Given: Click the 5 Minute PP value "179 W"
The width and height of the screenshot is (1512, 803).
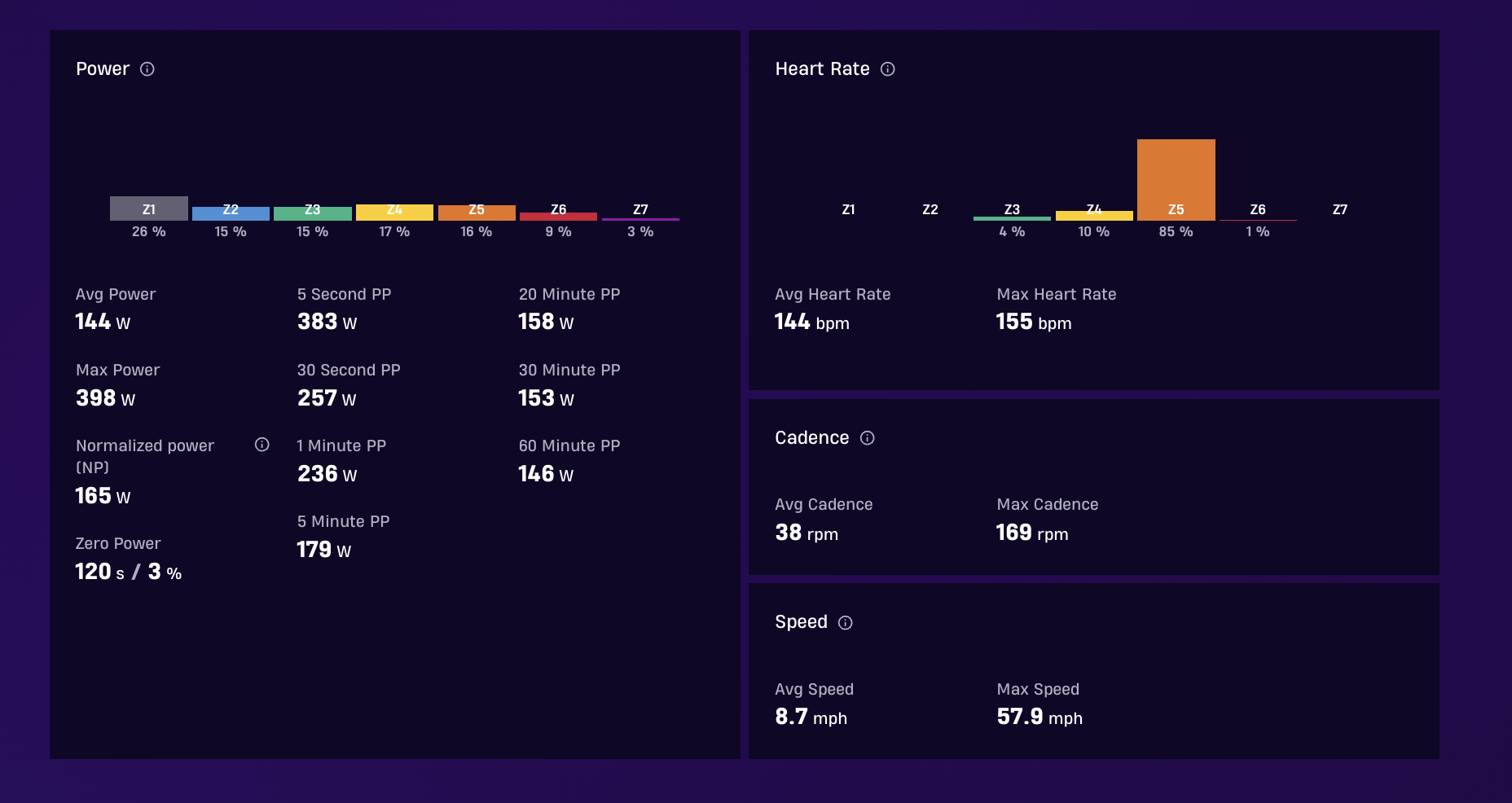Looking at the screenshot, I should coord(324,550).
